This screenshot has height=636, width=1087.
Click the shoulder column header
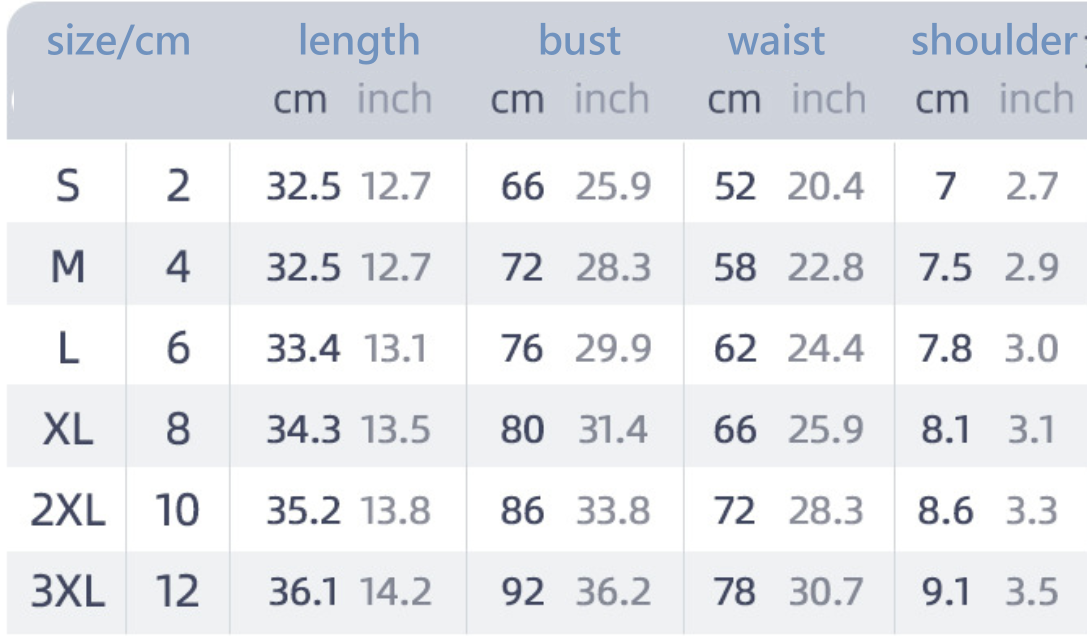point(994,40)
